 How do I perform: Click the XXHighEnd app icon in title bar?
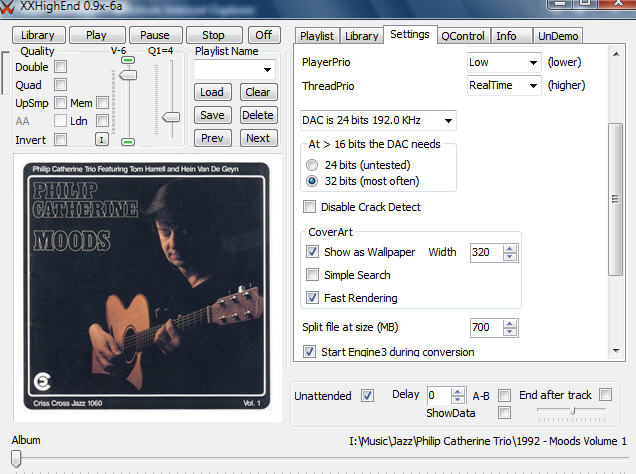click(x=6, y=6)
